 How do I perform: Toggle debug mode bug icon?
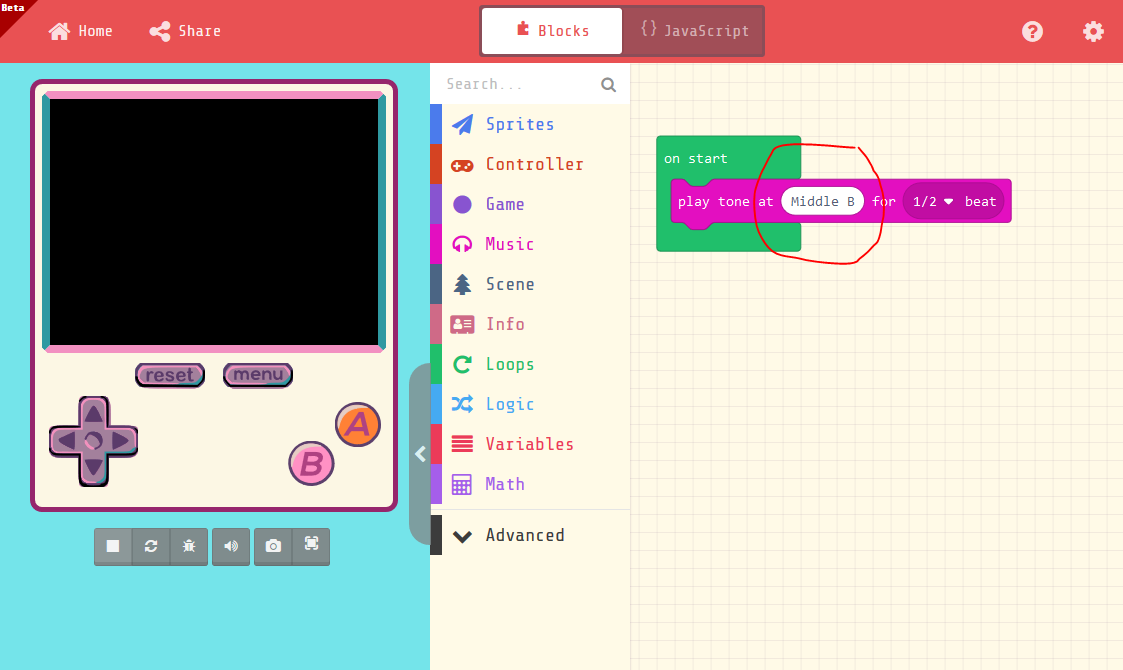[189, 547]
